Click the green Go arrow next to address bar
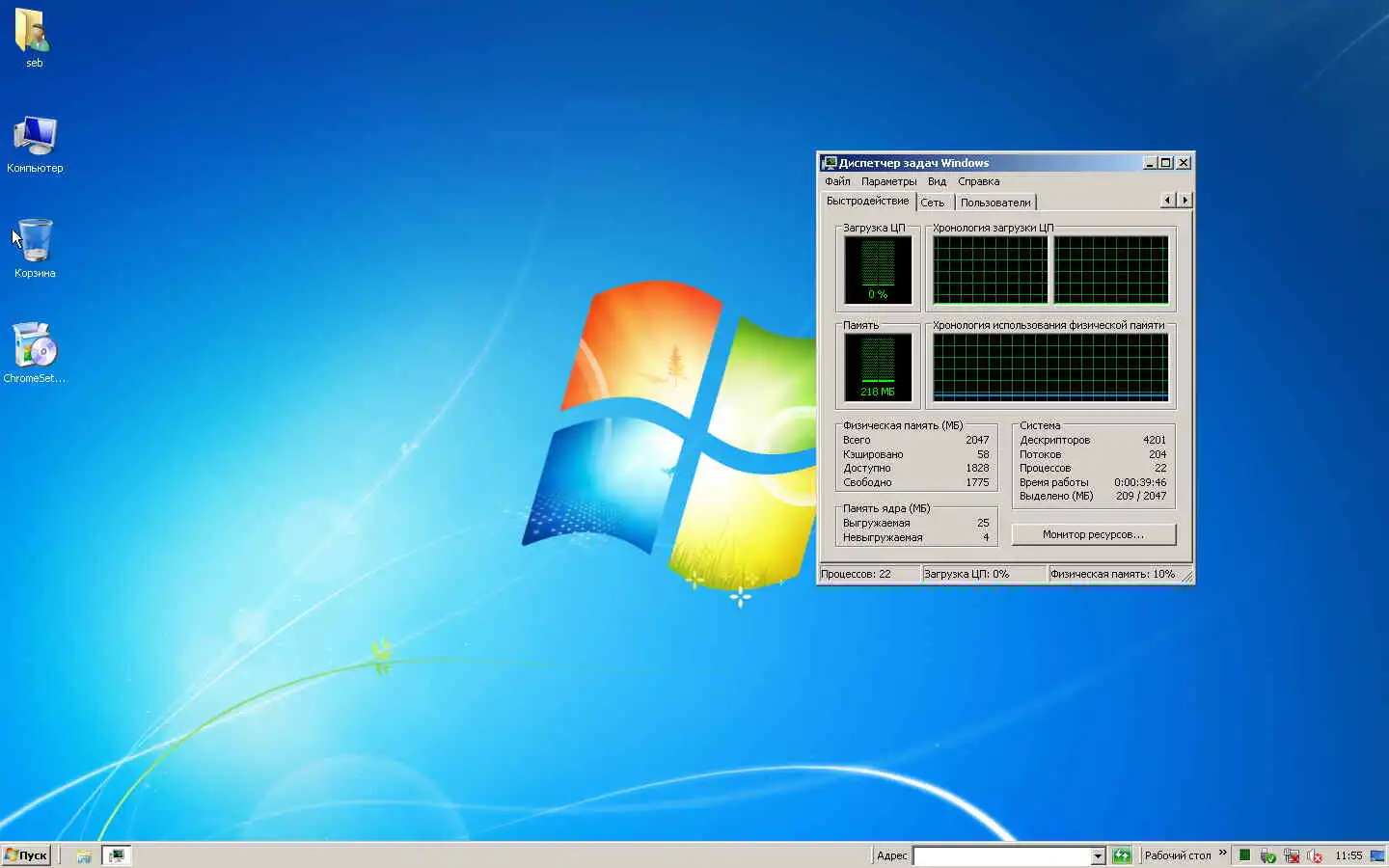 1121,855
